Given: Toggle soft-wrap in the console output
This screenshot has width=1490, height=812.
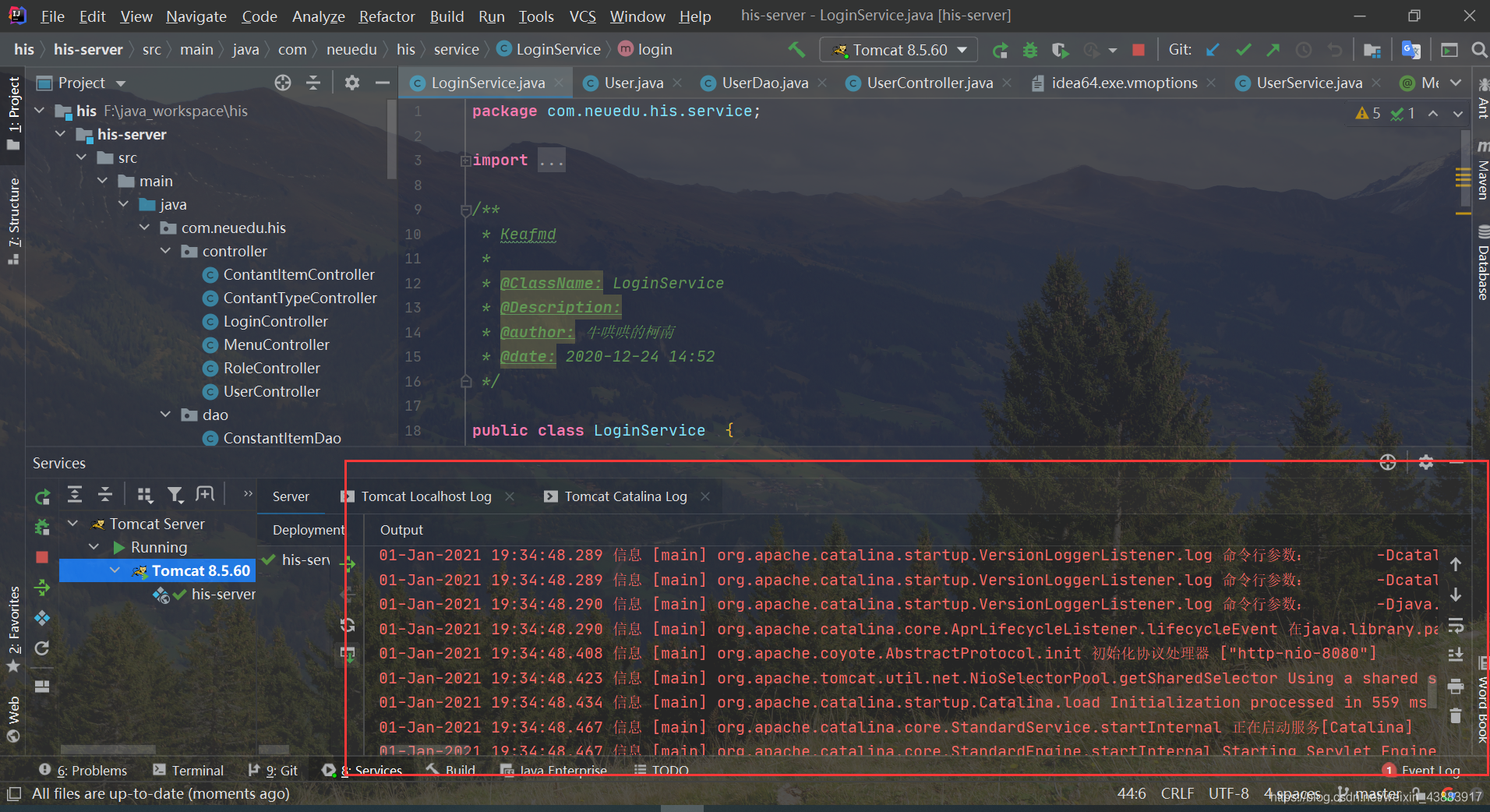Looking at the screenshot, I should click(x=1455, y=625).
